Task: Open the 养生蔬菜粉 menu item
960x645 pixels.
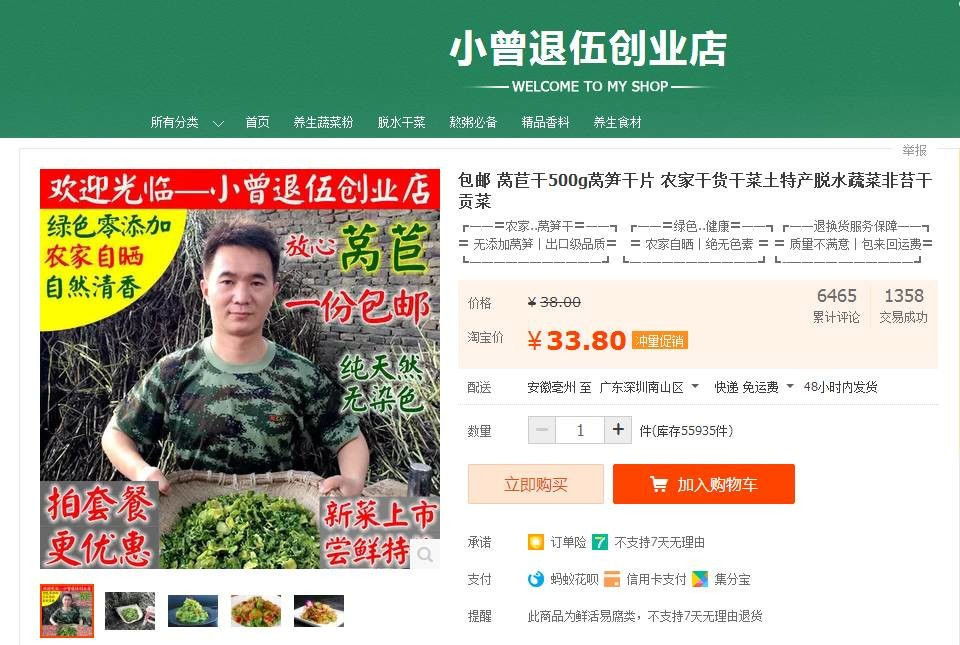Action: [323, 122]
